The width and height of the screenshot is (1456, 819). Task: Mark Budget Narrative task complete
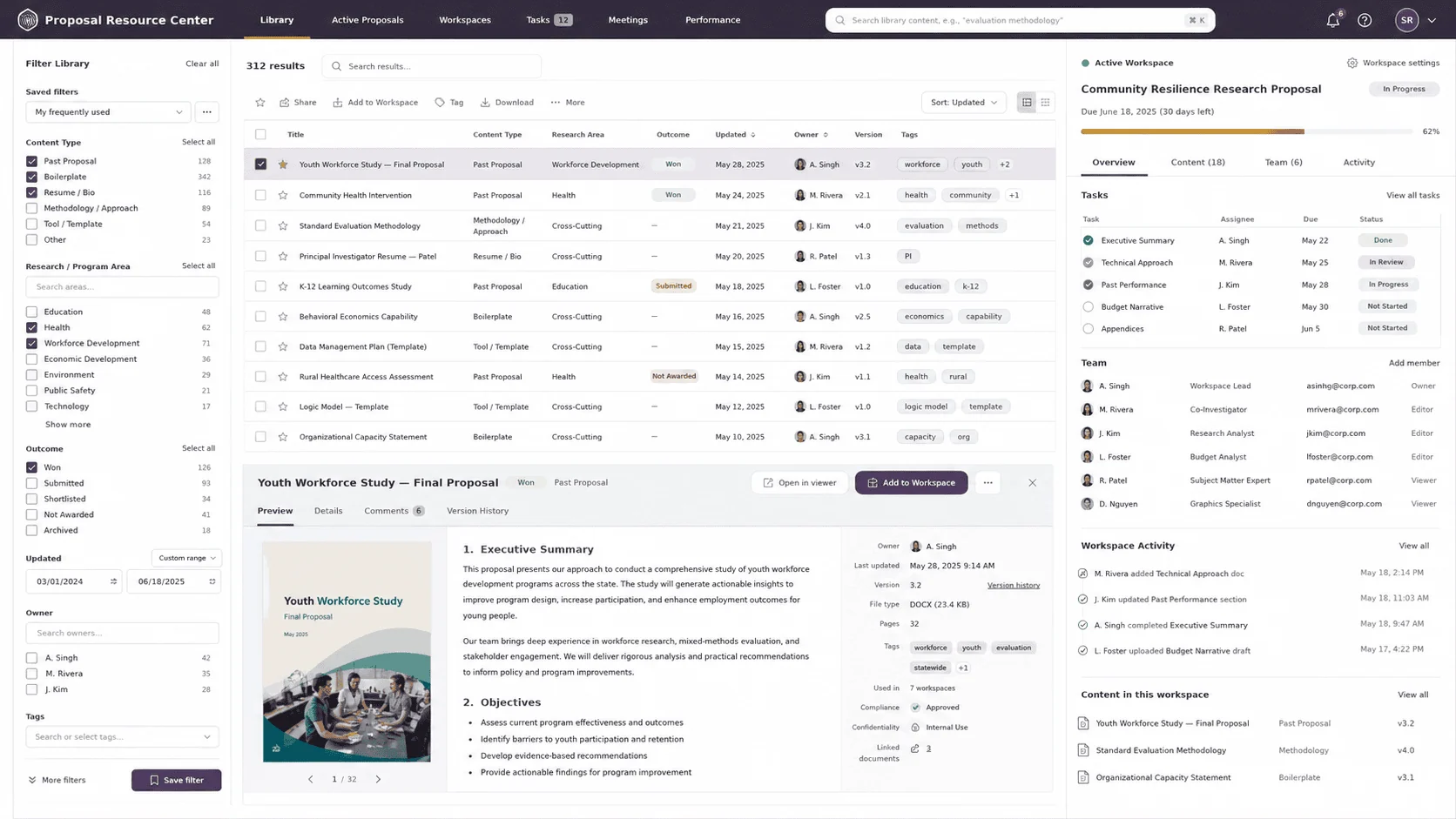click(1088, 306)
